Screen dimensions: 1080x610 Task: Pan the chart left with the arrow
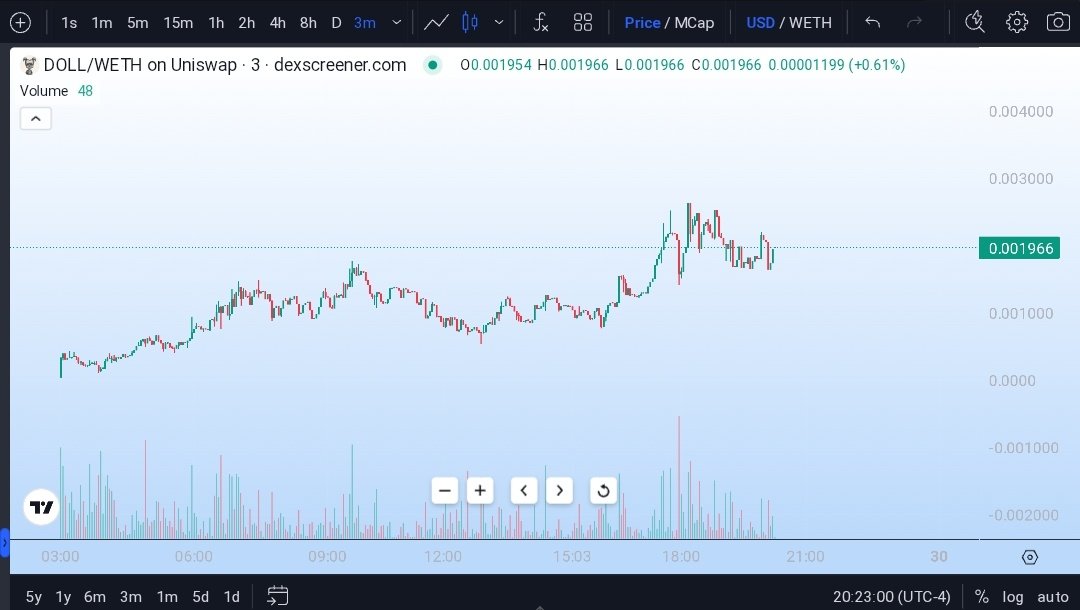coord(524,491)
